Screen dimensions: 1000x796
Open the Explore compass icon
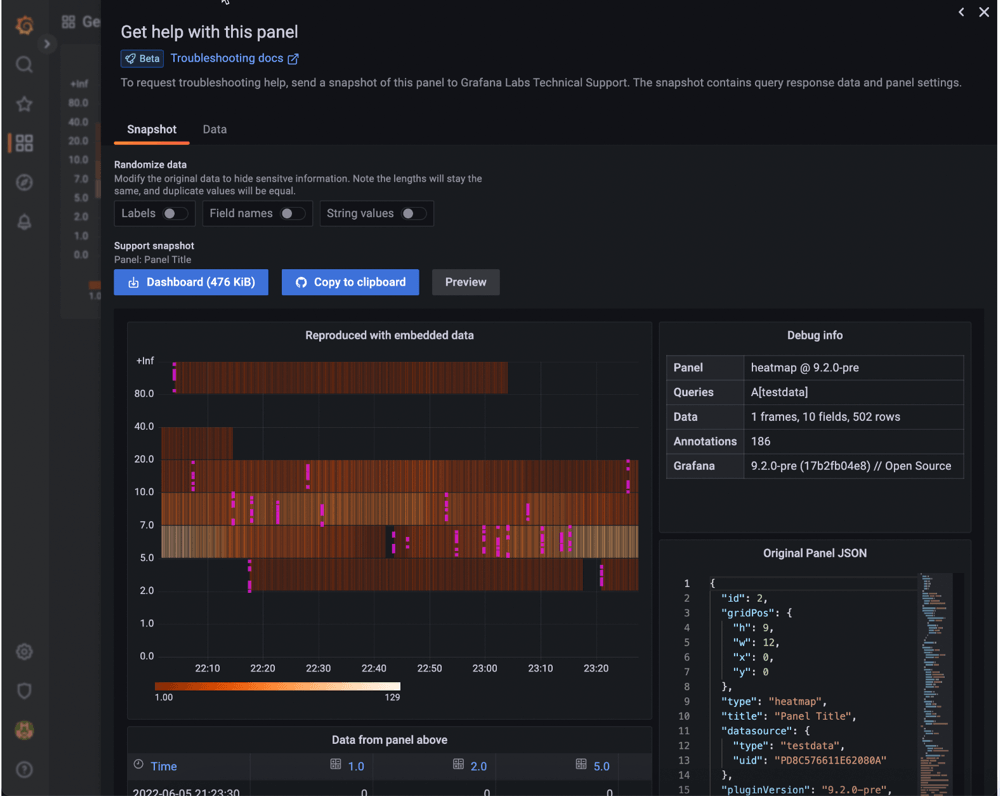[x=25, y=183]
